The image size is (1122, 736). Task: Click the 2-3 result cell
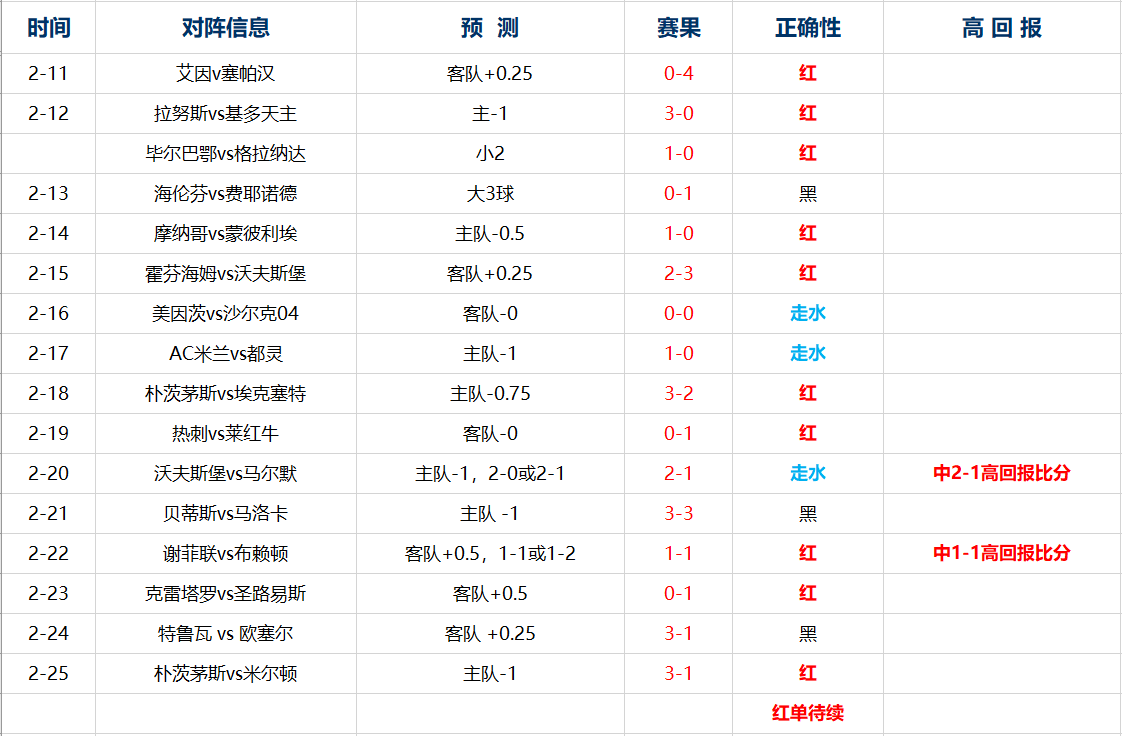point(678,274)
